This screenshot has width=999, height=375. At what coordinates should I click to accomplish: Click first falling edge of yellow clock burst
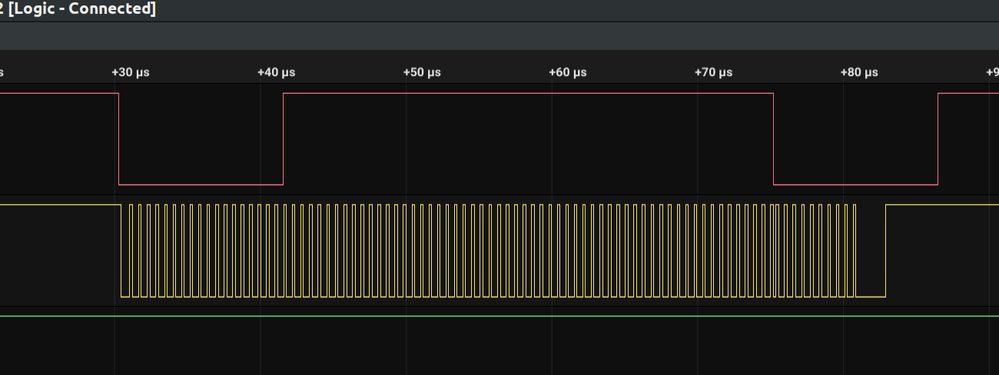[x=121, y=251]
